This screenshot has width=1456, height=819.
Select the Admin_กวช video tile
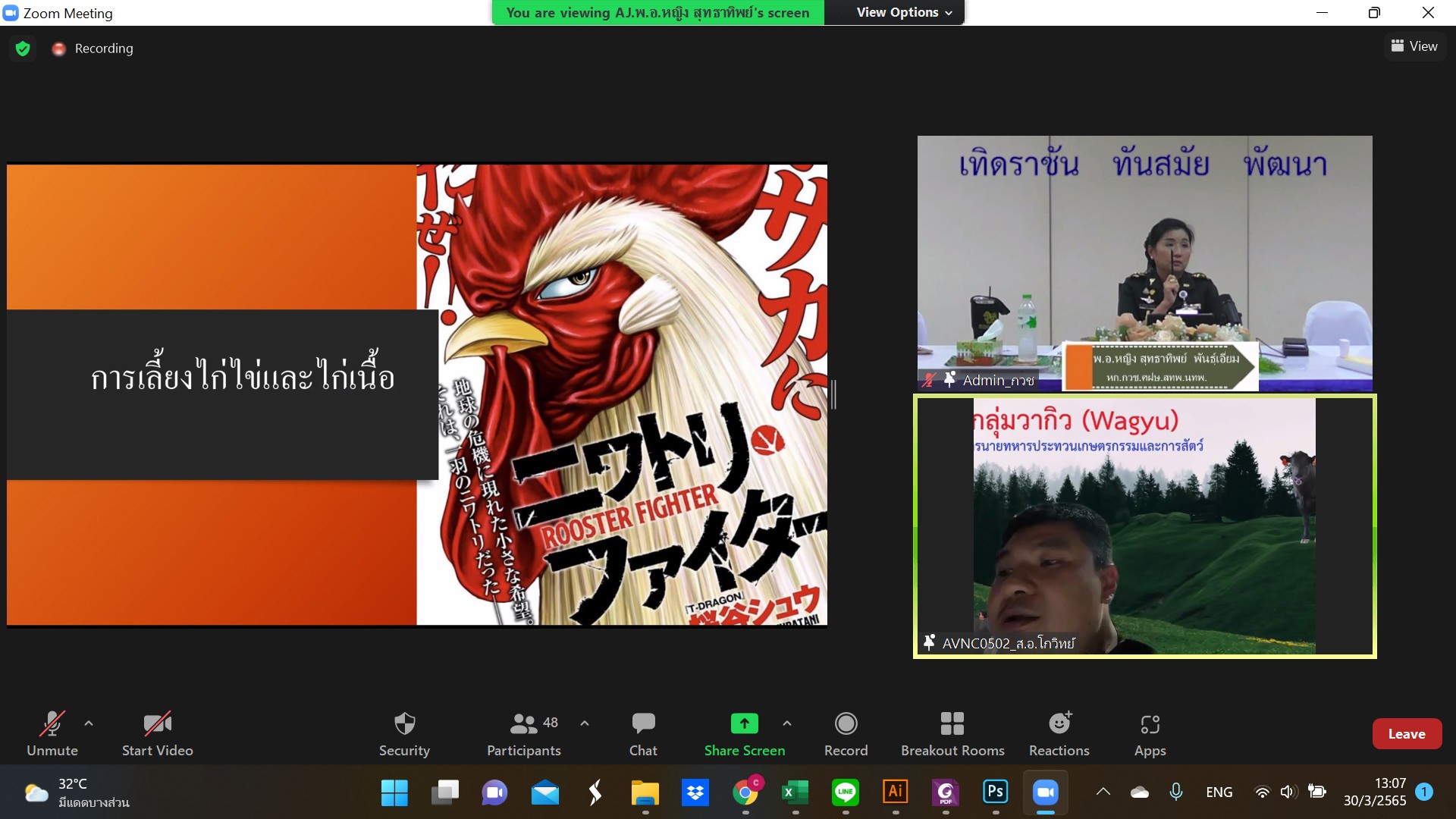click(x=1145, y=263)
